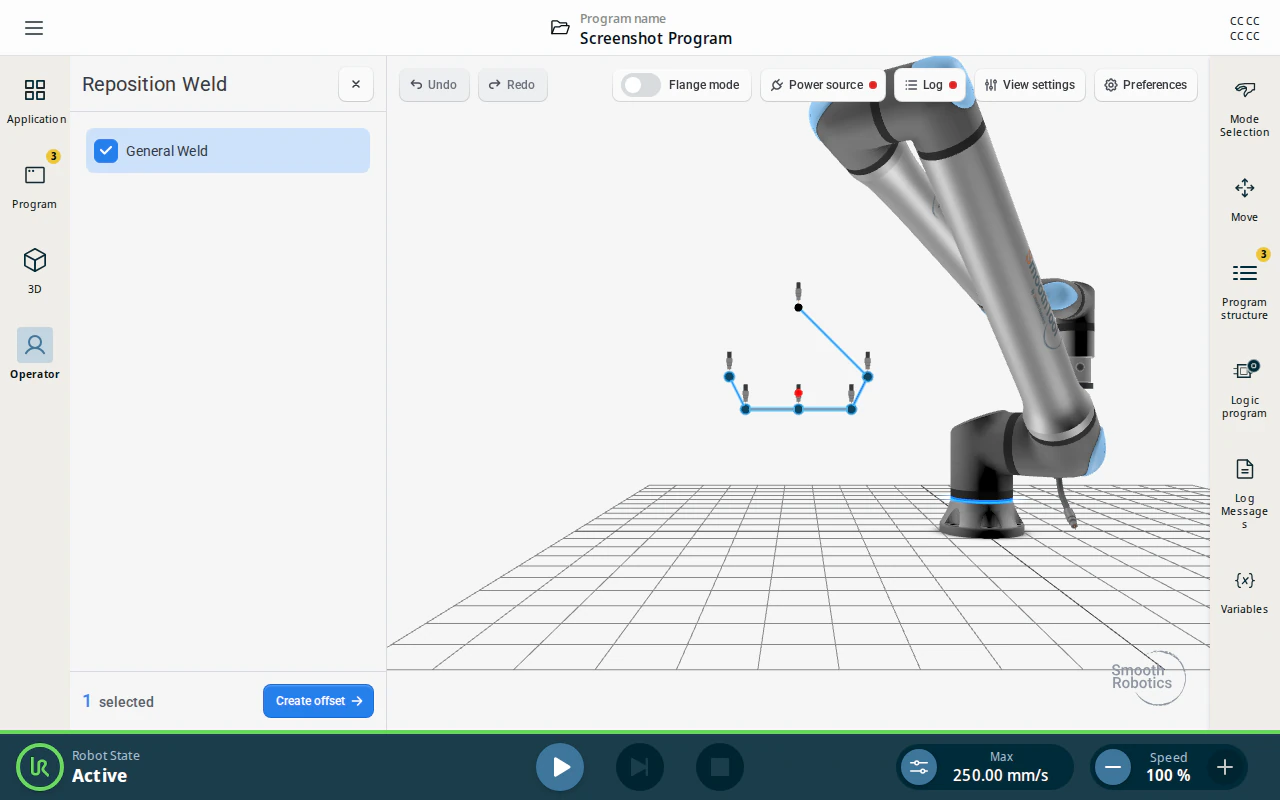Close the Reposition Weld panel
Viewport: 1280px width, 800px height.
pyautogui.click(x=356, y=85)
